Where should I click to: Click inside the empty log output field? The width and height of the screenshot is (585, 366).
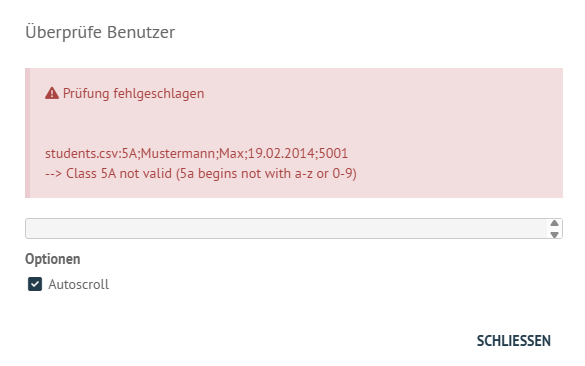click(x=287, y=228)
